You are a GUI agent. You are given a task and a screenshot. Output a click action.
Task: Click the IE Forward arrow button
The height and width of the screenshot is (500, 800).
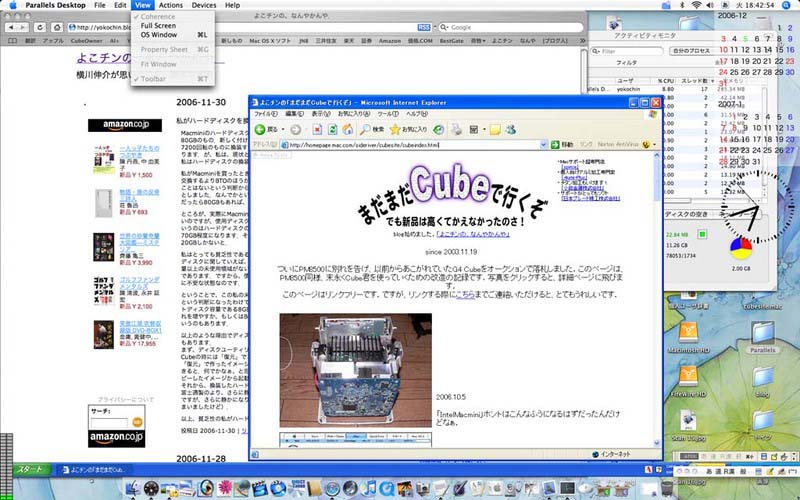(x=295, y=130)
